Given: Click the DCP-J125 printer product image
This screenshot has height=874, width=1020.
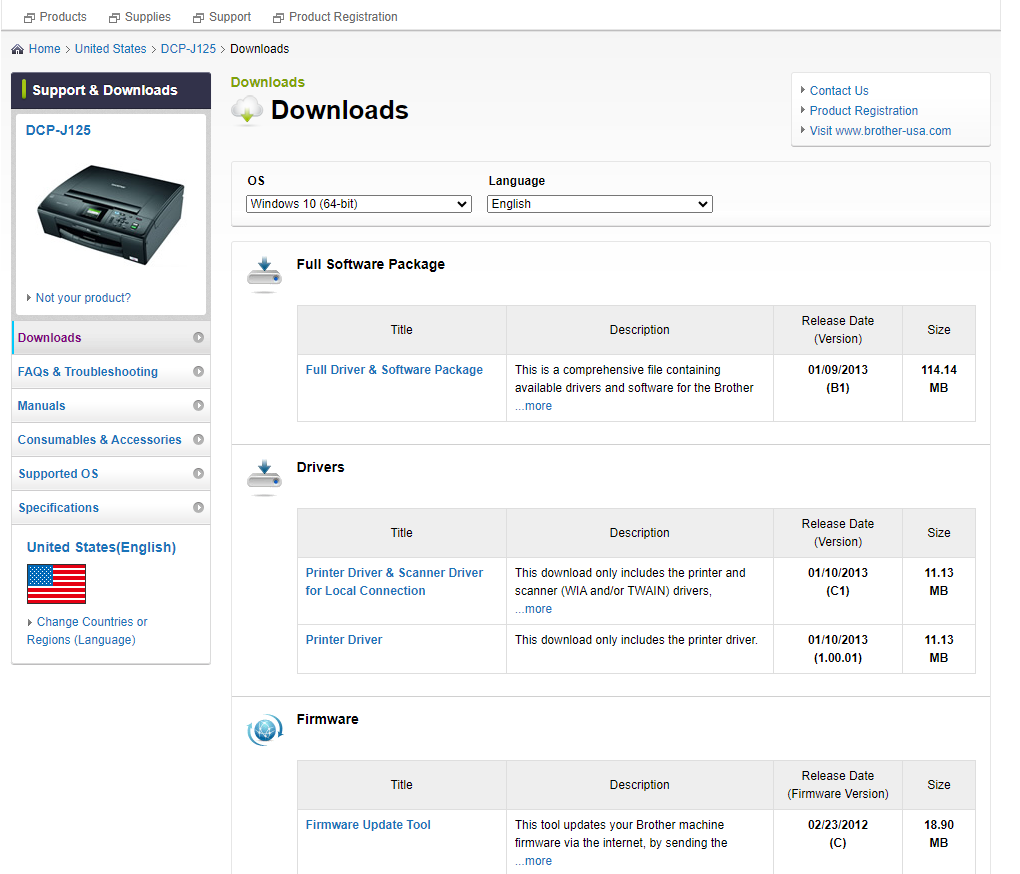Looking at the screenshot, I should pyautogui.click(x=111, y=215).
